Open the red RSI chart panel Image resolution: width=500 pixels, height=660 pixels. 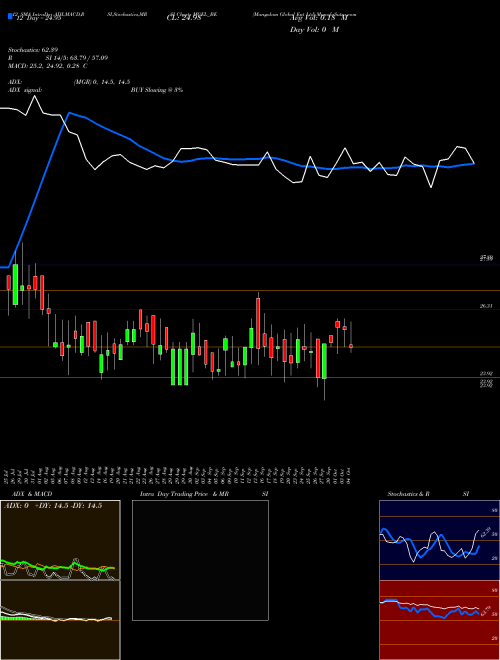tap(439, 620)
